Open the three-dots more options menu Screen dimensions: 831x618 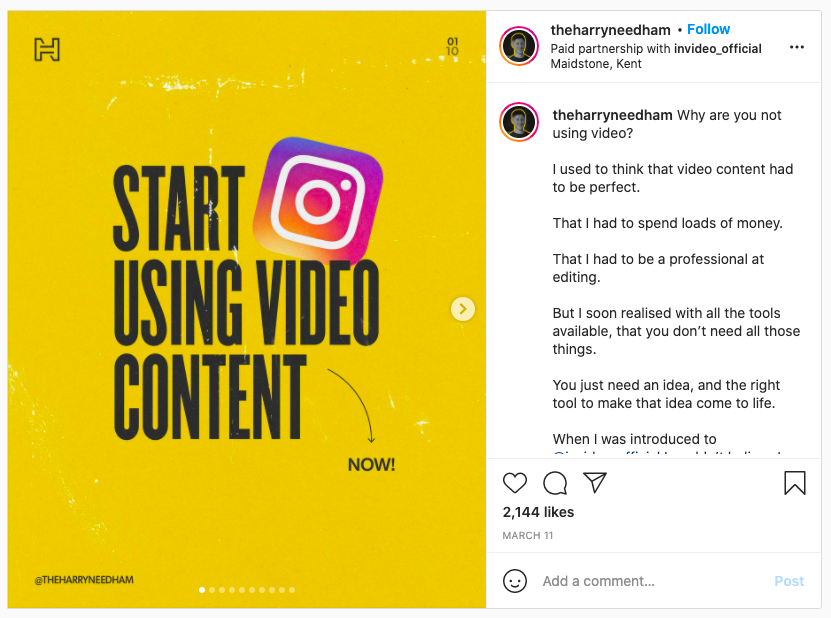797,47
